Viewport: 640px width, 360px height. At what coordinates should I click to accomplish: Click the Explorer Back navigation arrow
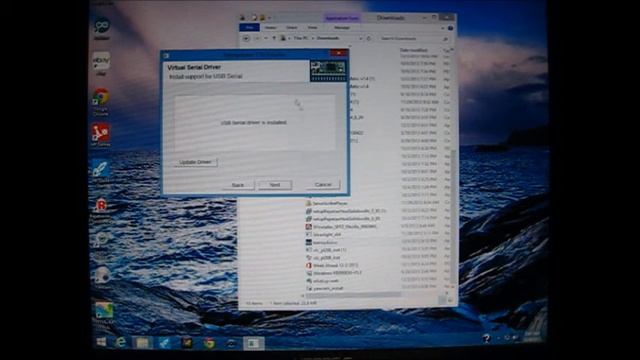(246, 38)
